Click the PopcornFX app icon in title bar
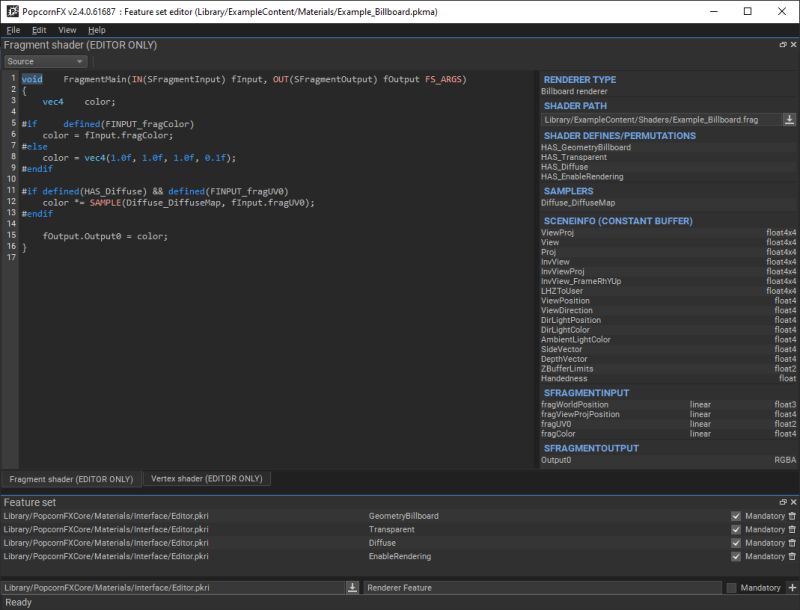The height and width of the screenshot is (610, 800). tap(12, 11)
